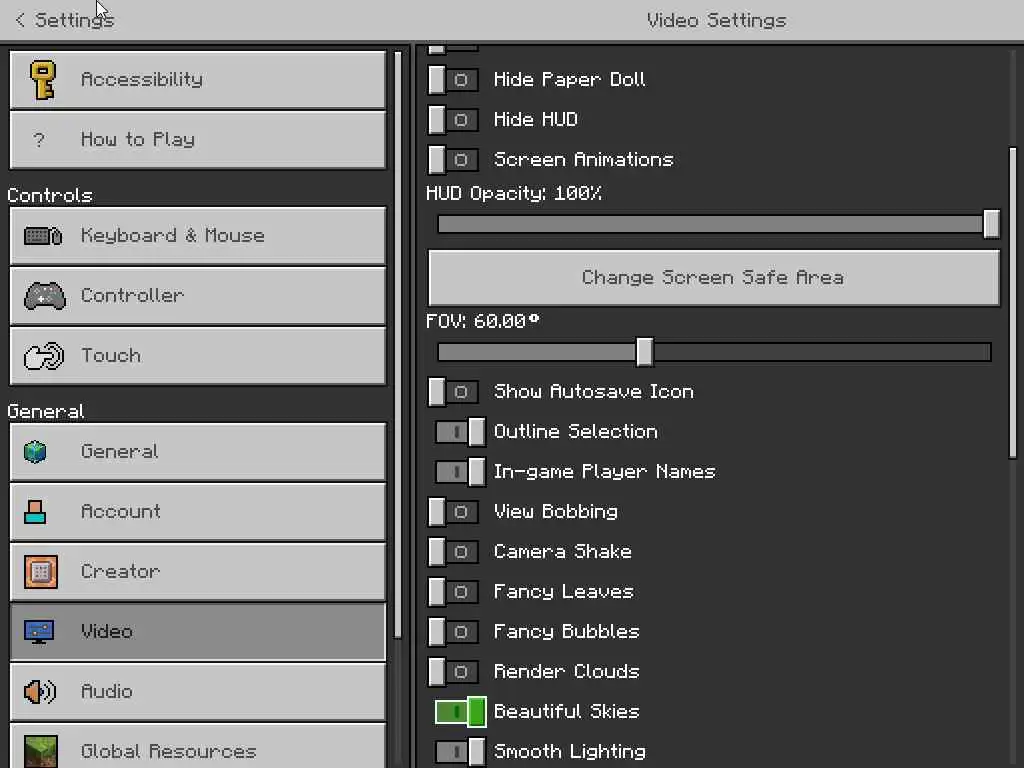1024x768 pixels.
Task: Open the Accessibility settings tab
Action: pos(198,80)
